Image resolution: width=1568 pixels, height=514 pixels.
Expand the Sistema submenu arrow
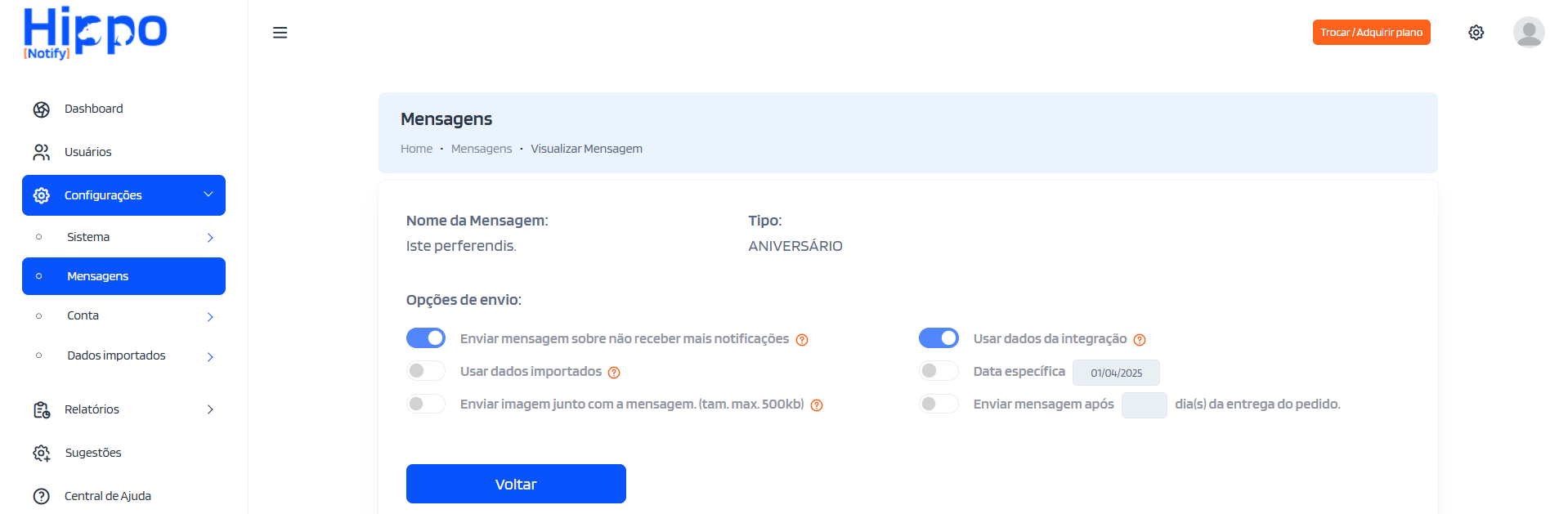pyautogui.click(x=210, y=238)
